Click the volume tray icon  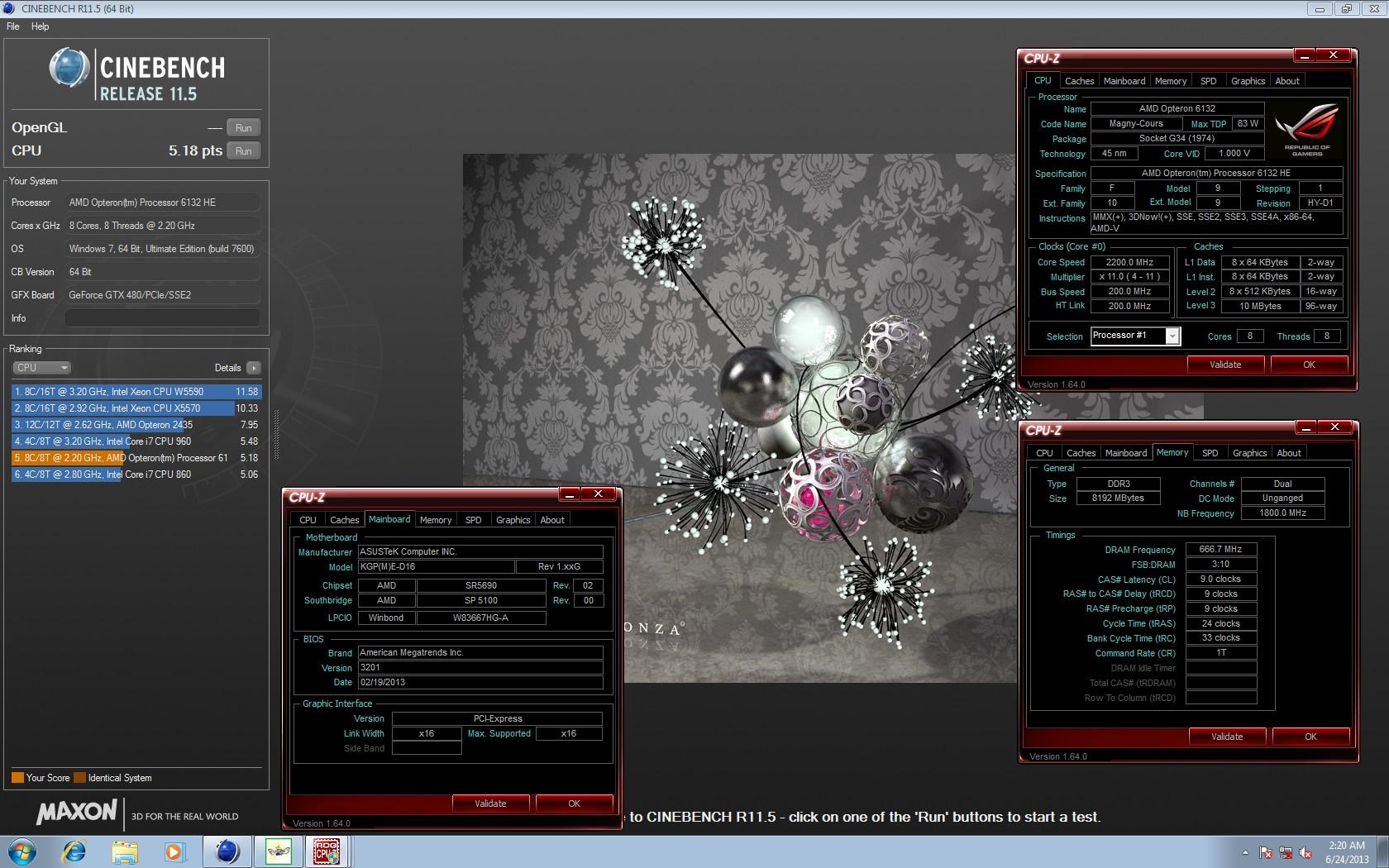pos(1305,852)
